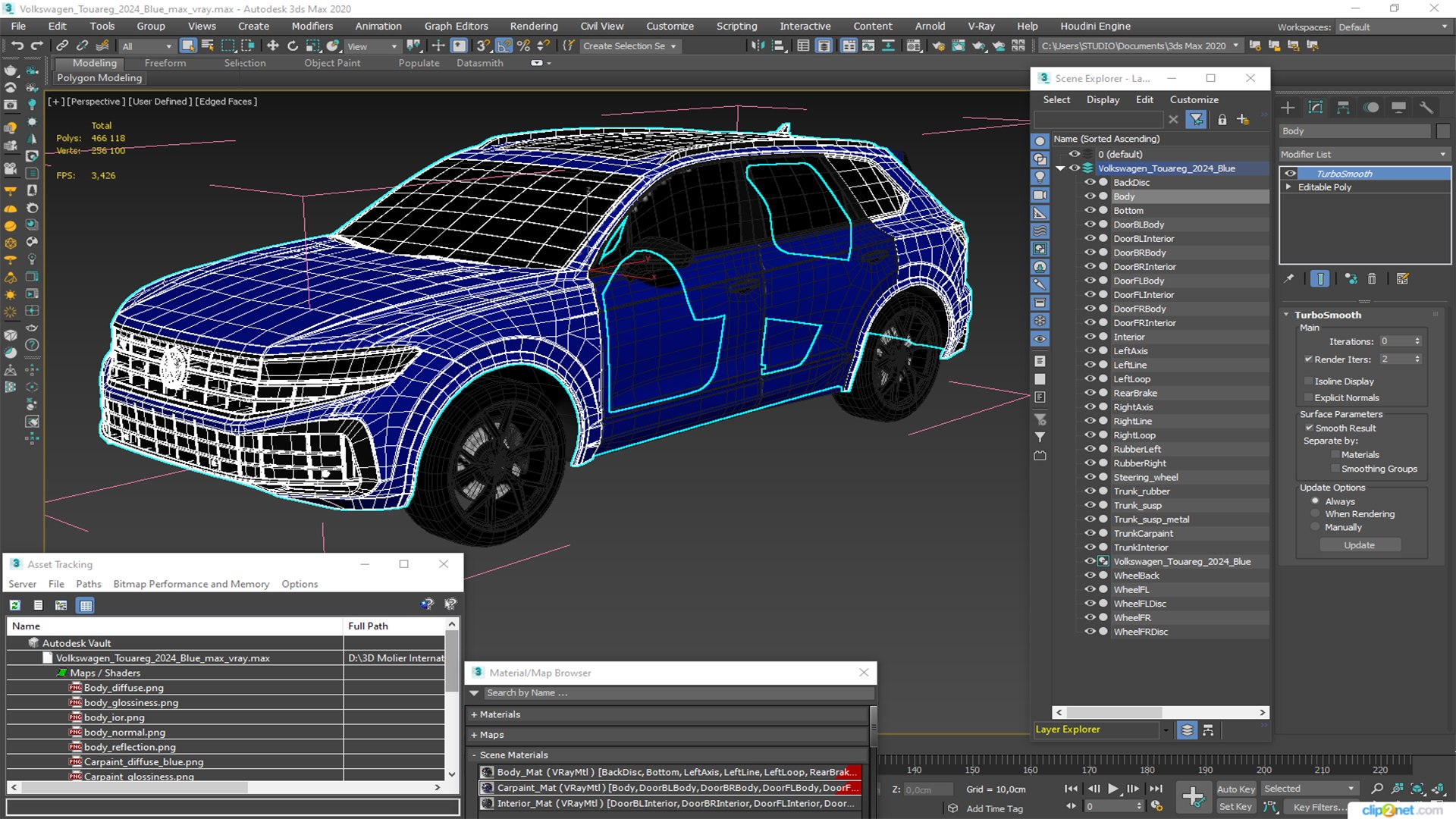Viewport: 1456px width, 819px height.
Task: Select When Rendering update option
Action: tap(1315, 514)
